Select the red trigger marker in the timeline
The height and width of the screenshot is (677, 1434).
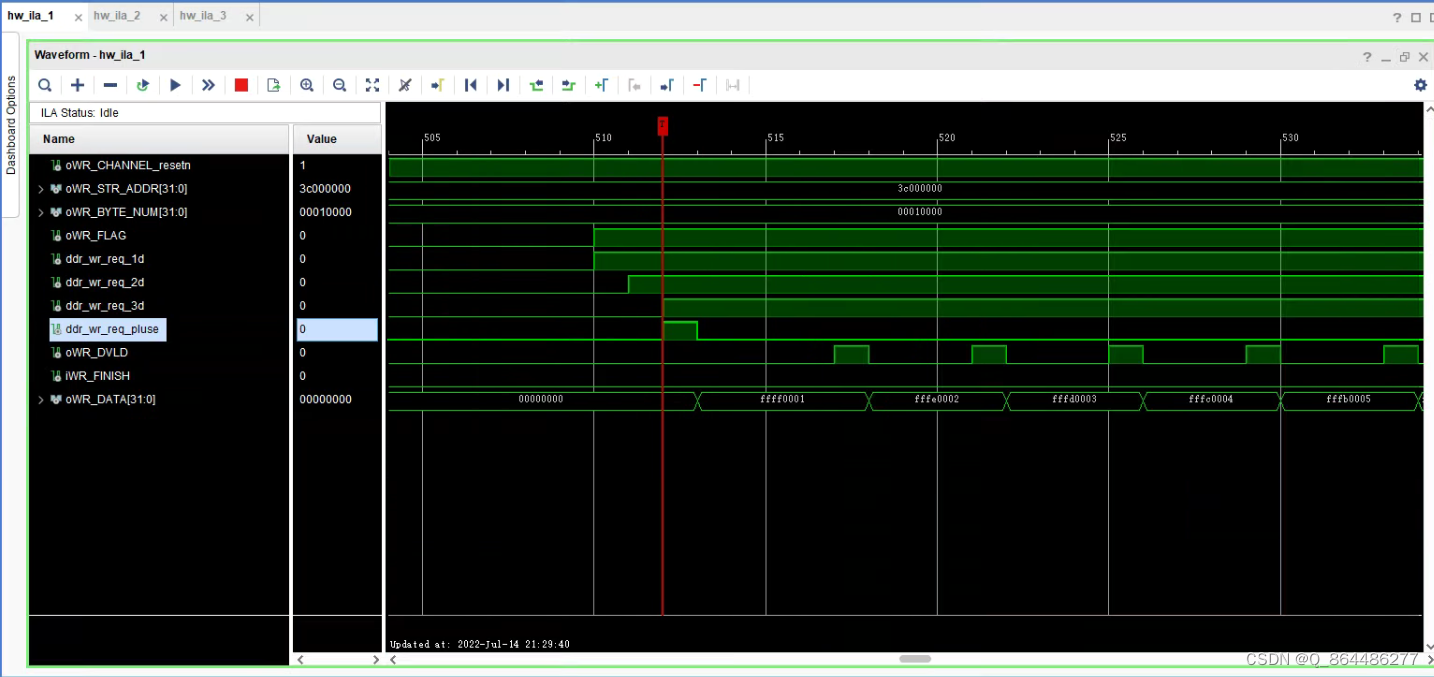pyautogui.click(x=662, y=125)
